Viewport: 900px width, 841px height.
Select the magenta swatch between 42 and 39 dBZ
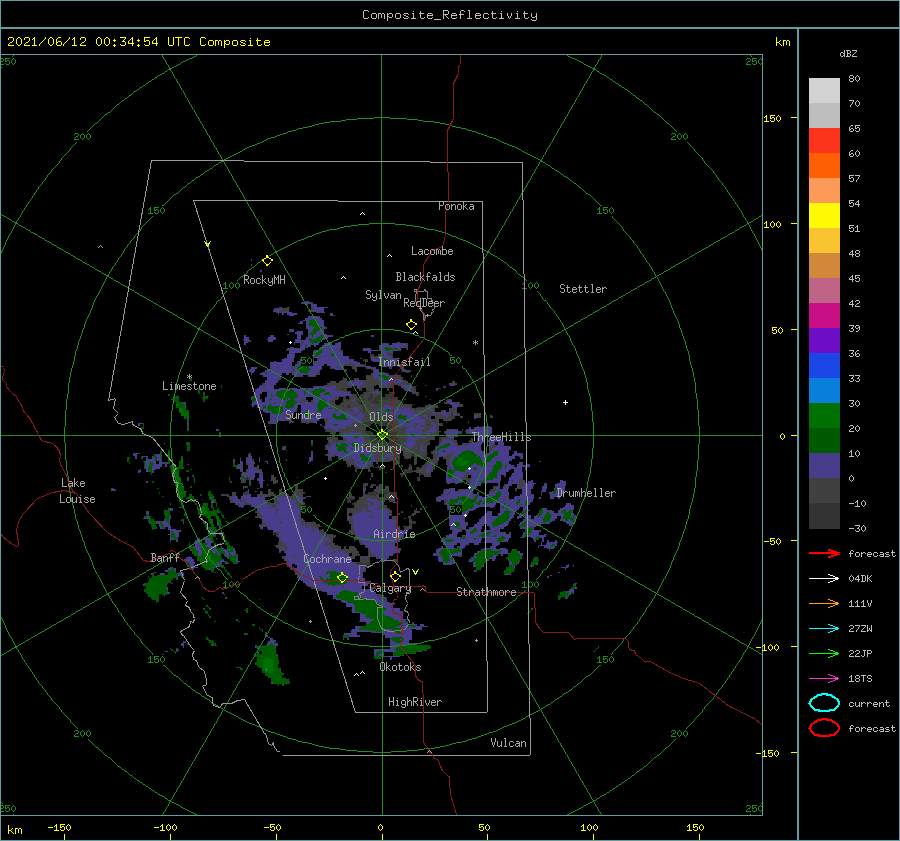point(824,316)
